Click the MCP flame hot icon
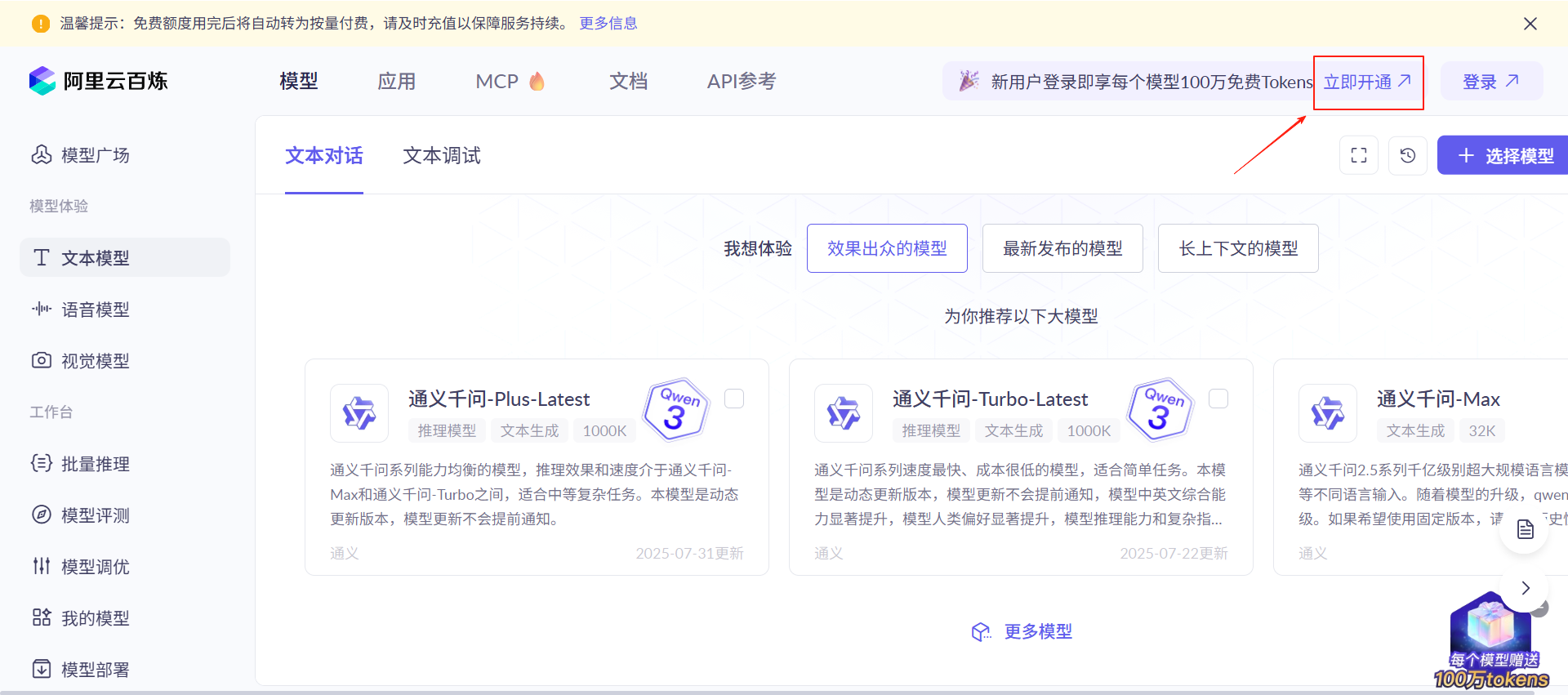 (537, 81)
